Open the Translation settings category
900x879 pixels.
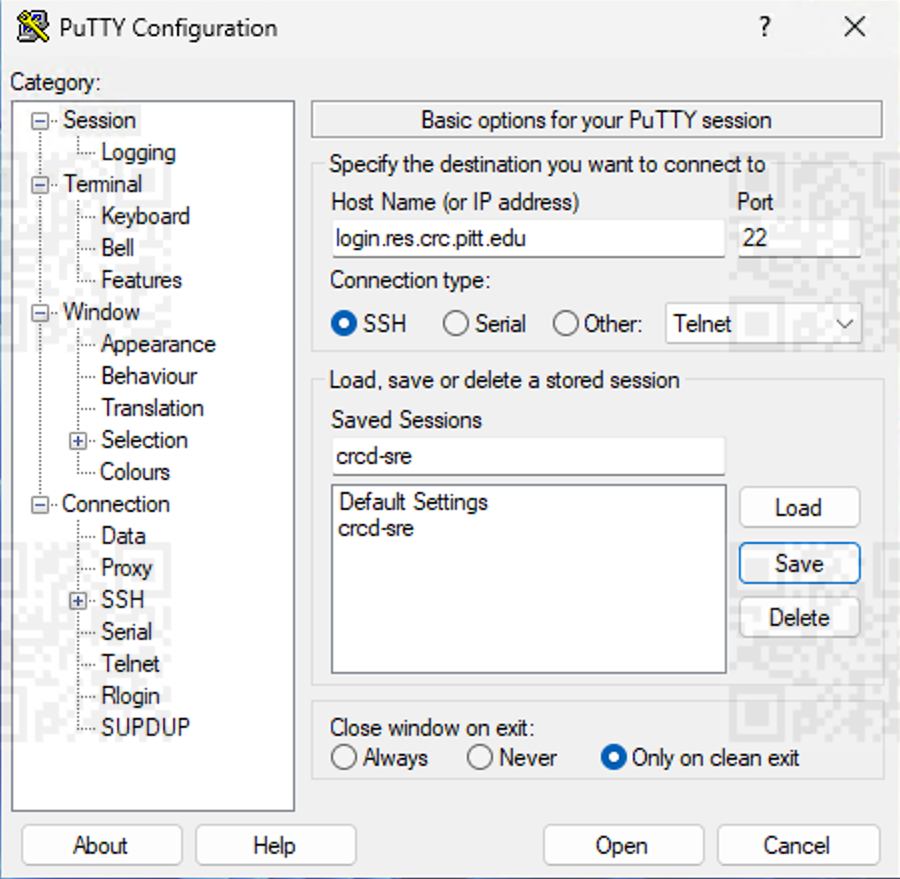pos(152,408)
